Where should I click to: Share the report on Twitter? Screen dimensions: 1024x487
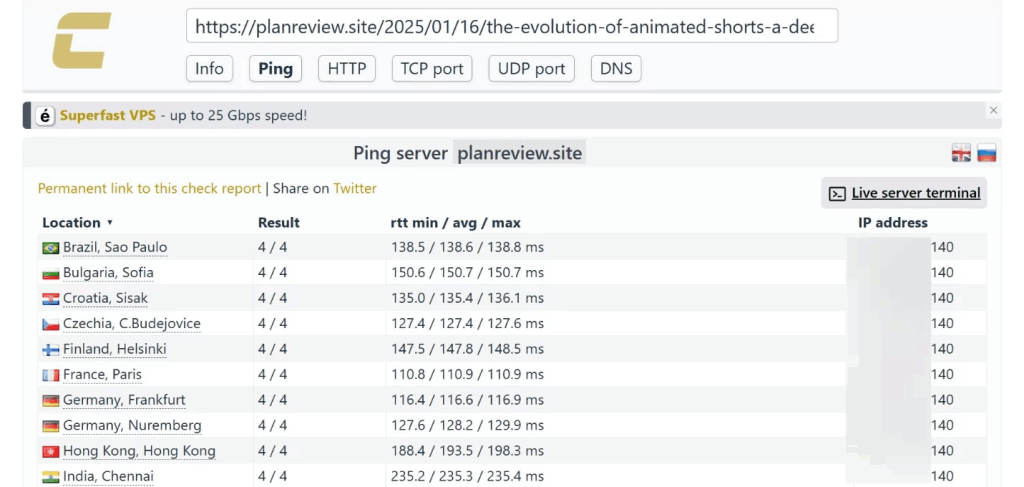point(355,188)
